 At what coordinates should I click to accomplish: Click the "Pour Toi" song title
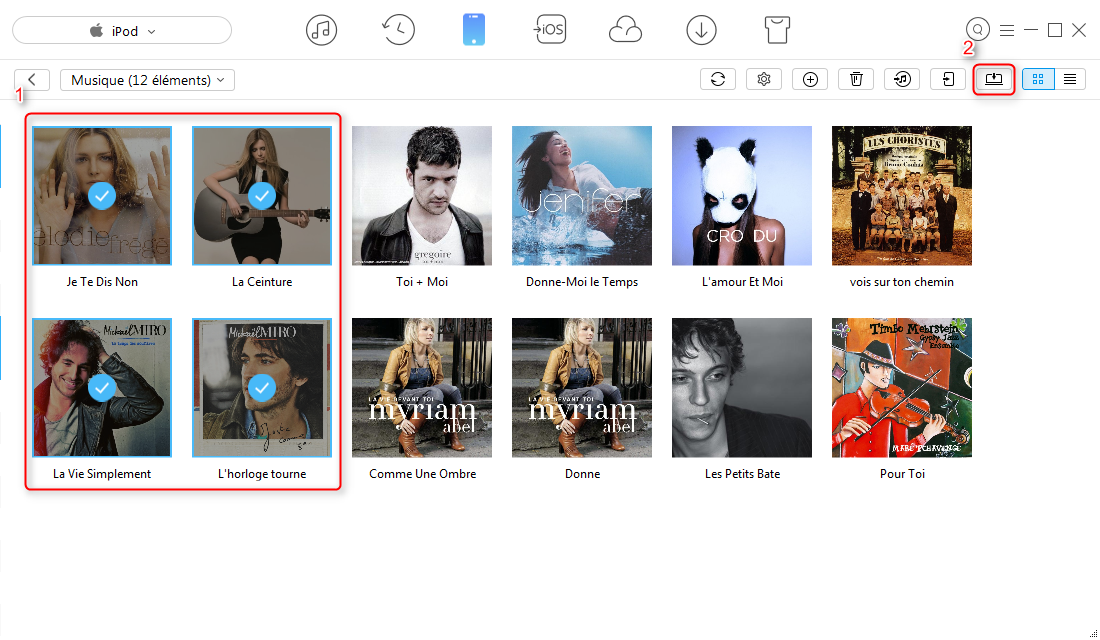pos(902,474)
